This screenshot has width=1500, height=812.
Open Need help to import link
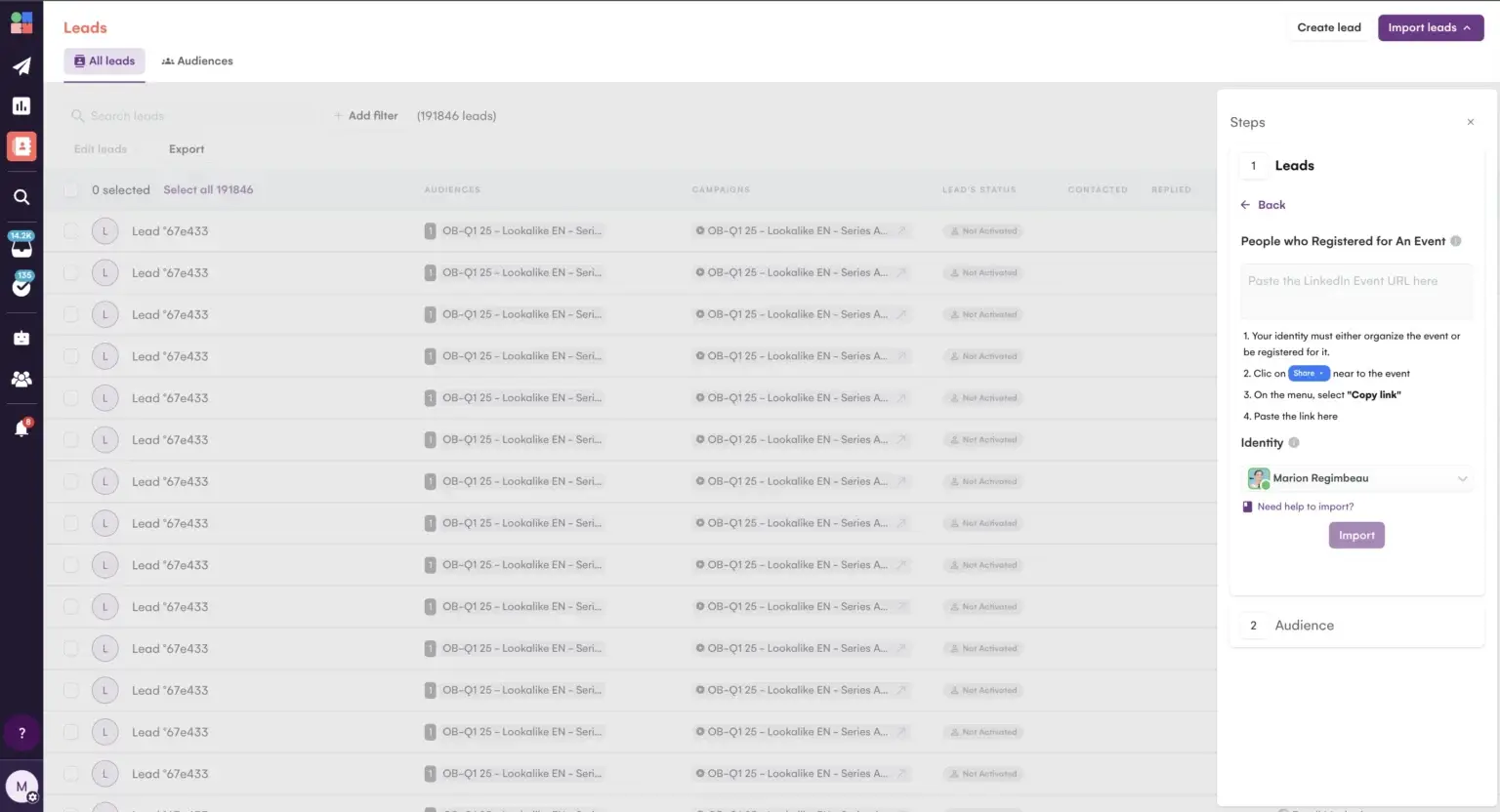tap(1298, 507)
